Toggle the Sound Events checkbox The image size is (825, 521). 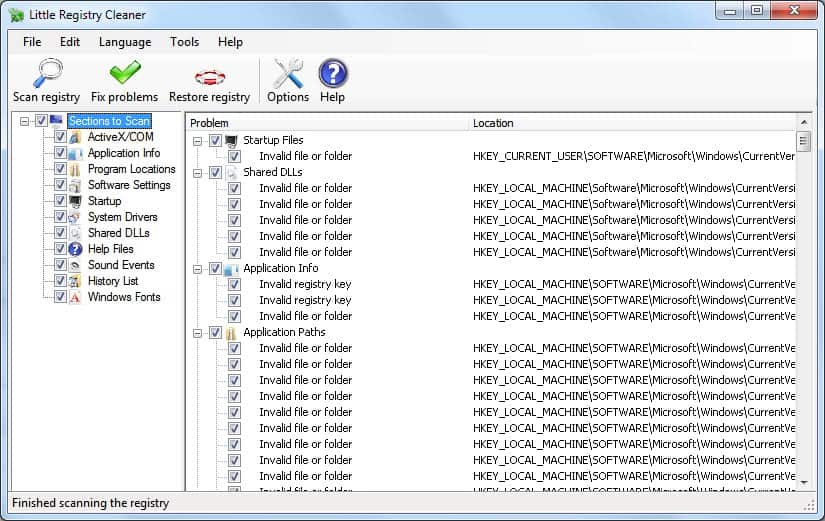pos(60,265)
